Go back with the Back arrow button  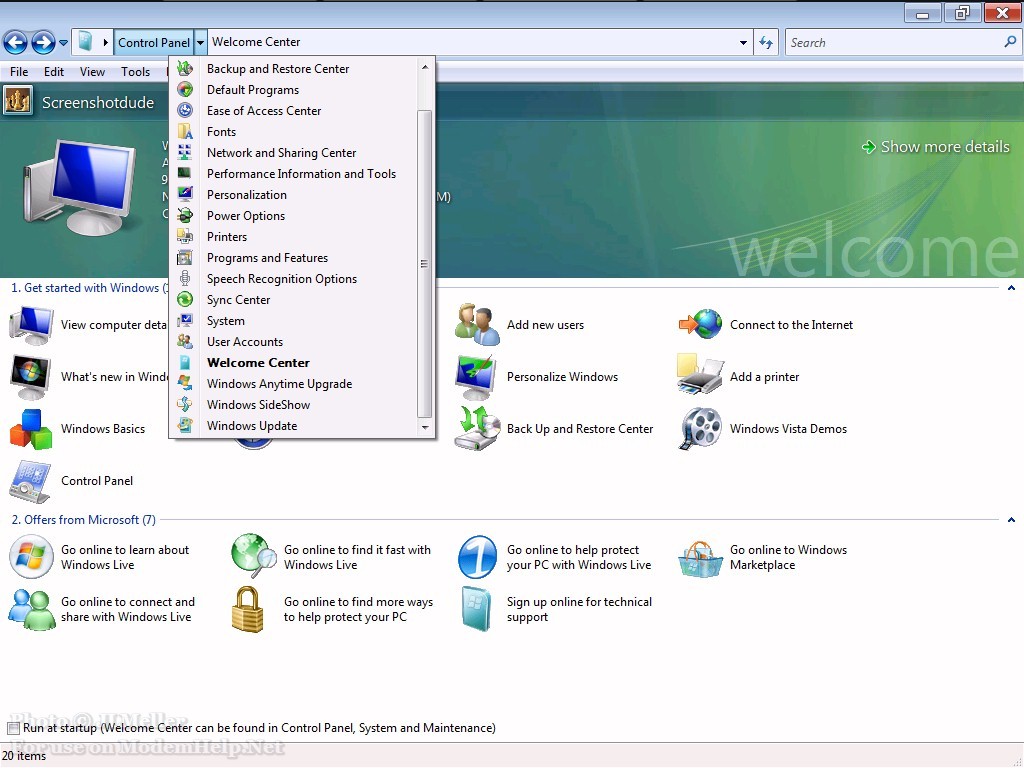pos(16,43)
